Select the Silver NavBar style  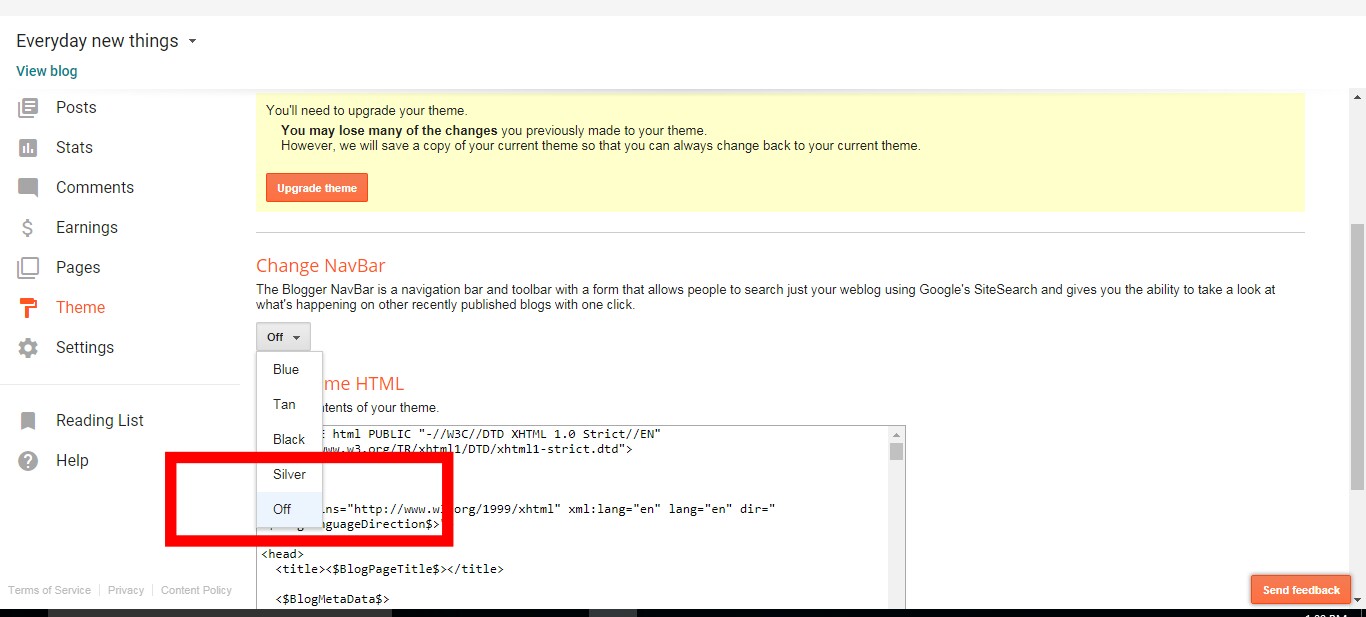[288, 474]
